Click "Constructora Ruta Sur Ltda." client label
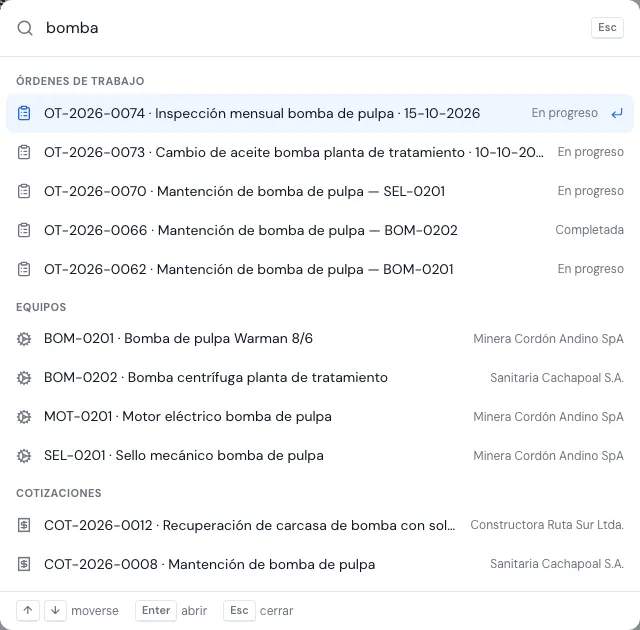 (547, 525)
